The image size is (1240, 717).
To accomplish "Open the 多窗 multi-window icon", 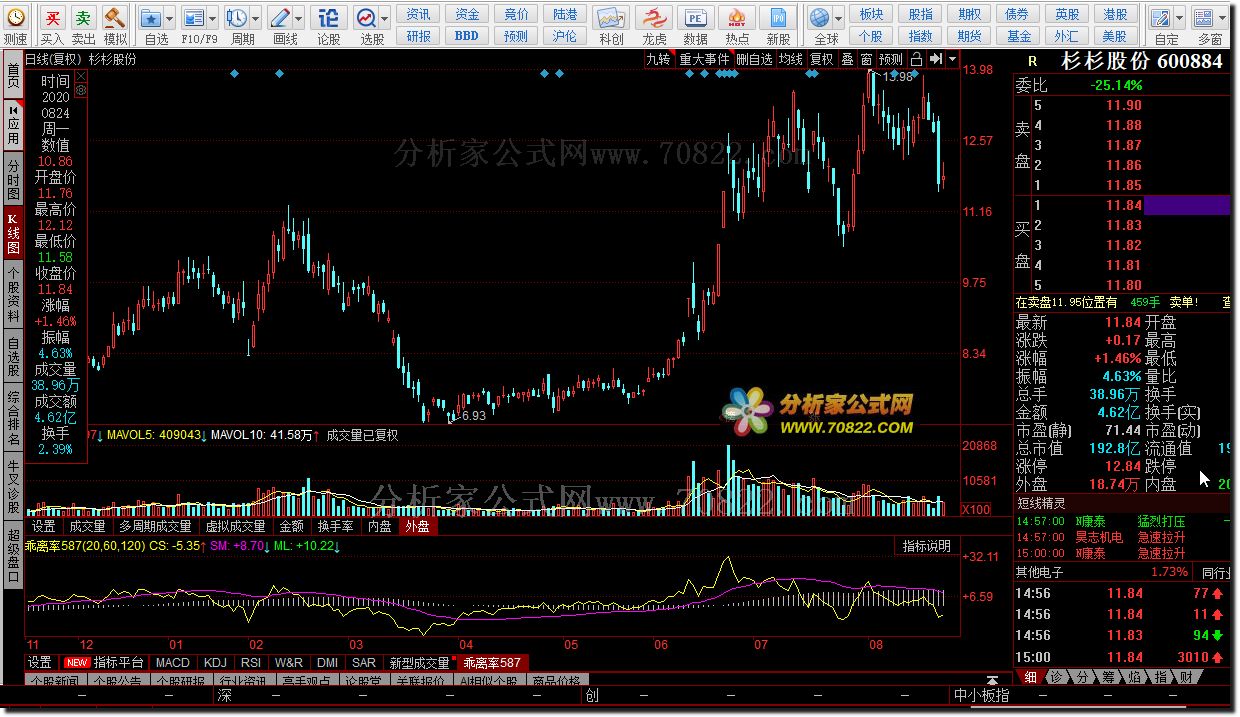I will tap(1204, 18).
